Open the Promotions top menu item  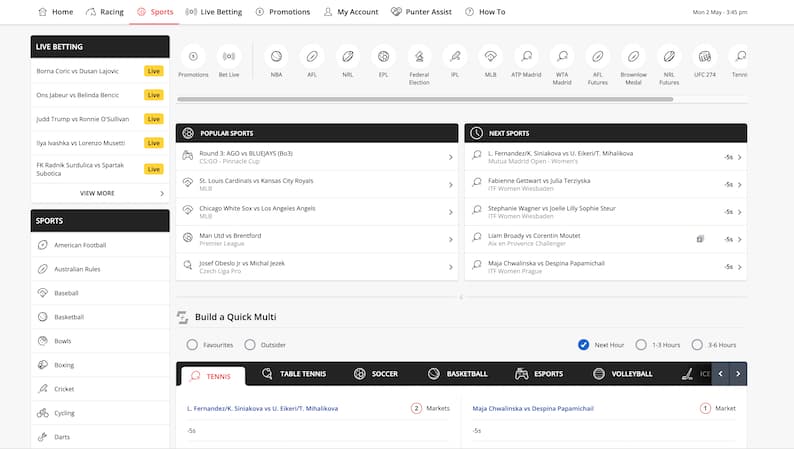pyautogui.click(x=283, y=12)
